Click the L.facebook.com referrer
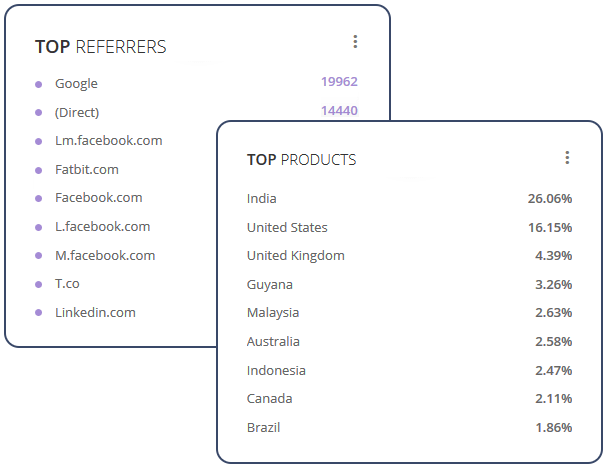Image resolution: width=607 pixels, height=468 pixels. click(103, 226)
